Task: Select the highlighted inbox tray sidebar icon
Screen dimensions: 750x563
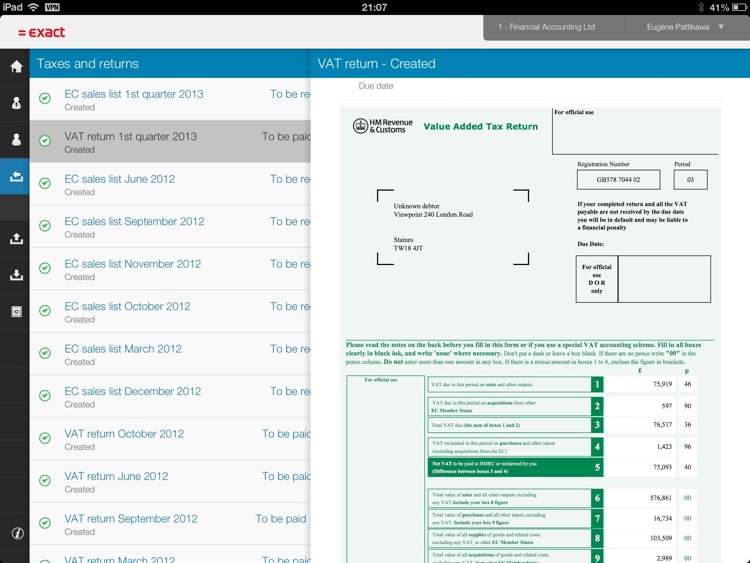Action: [16, 177]
